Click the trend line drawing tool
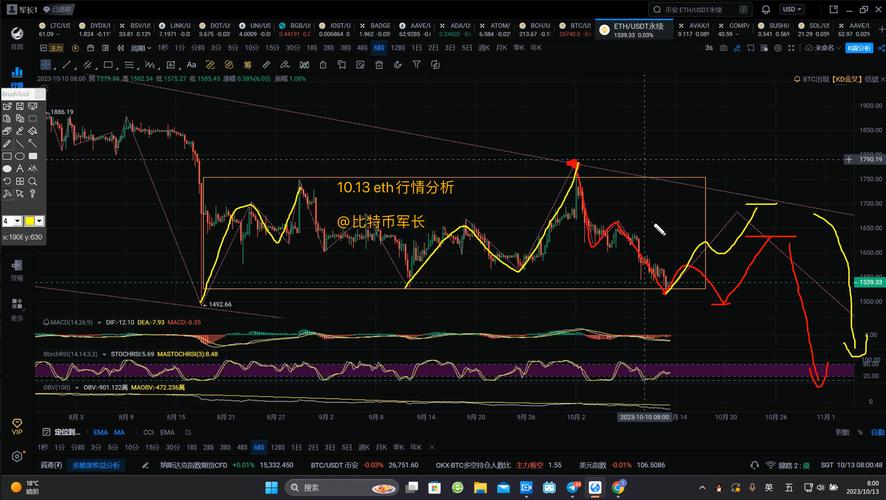 21,143
